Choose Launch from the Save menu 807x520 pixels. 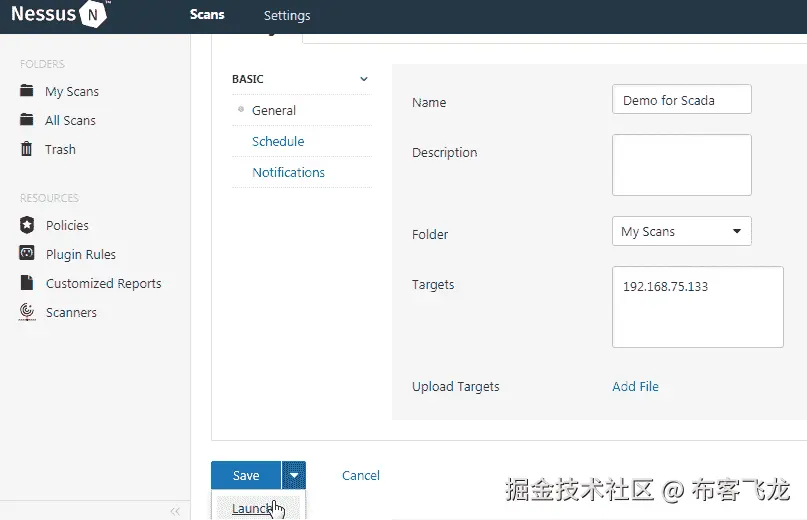[x=257, y=508]
